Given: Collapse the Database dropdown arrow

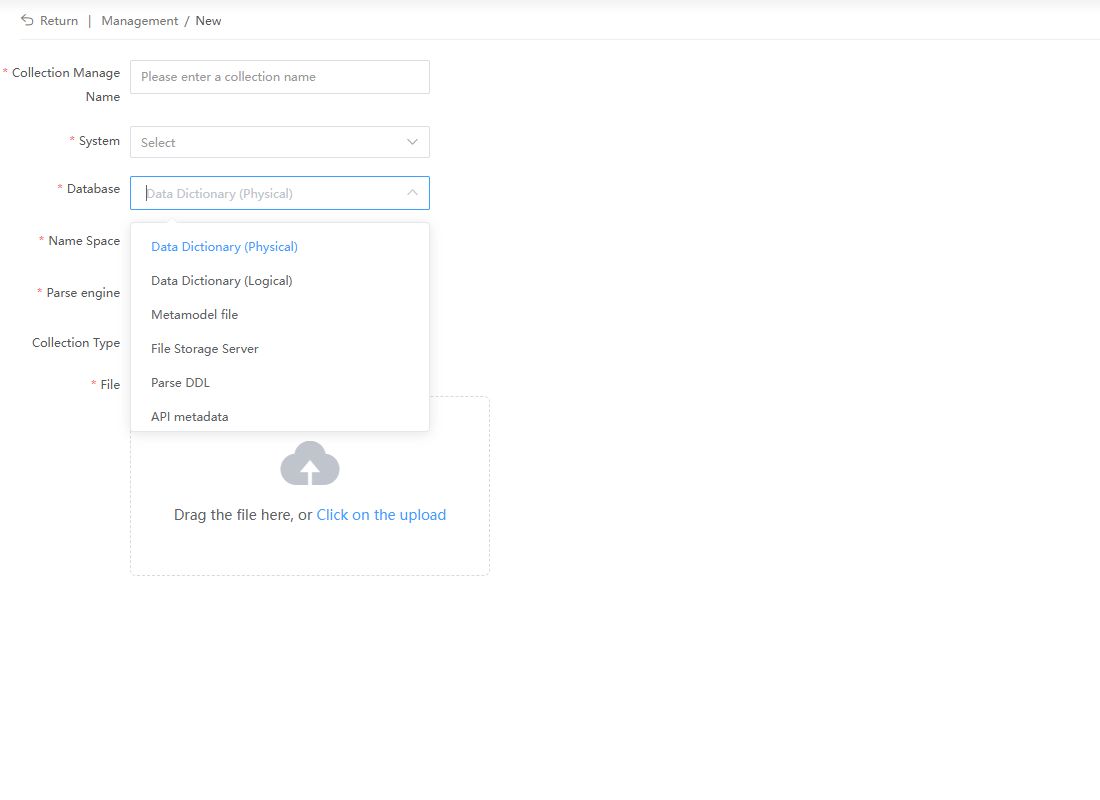Looking at the screenshot, I should tap(412, 193).
